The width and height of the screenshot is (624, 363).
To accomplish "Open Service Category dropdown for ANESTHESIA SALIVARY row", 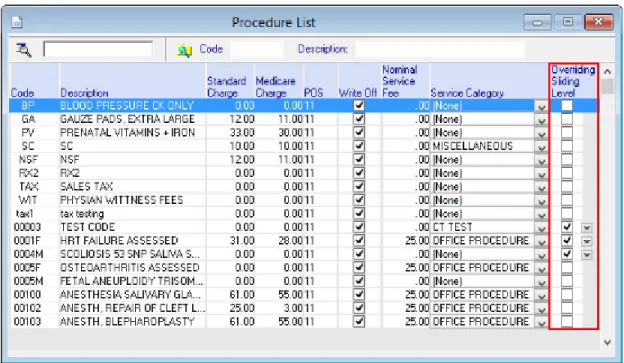I will pyautogui.click(x=541, y=295).
